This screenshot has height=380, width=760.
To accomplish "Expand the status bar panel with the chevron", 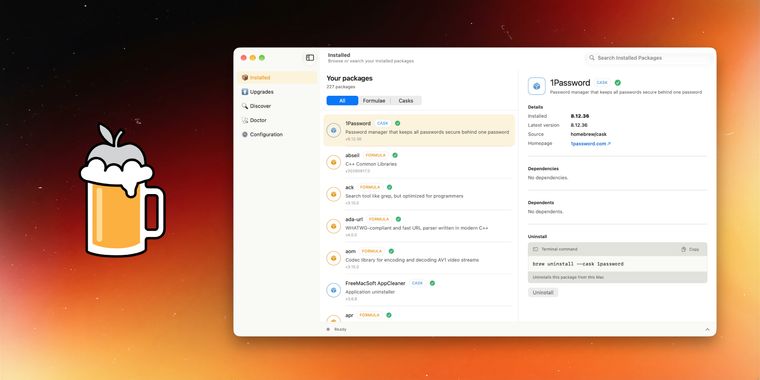I will click(x=707, y=330).
